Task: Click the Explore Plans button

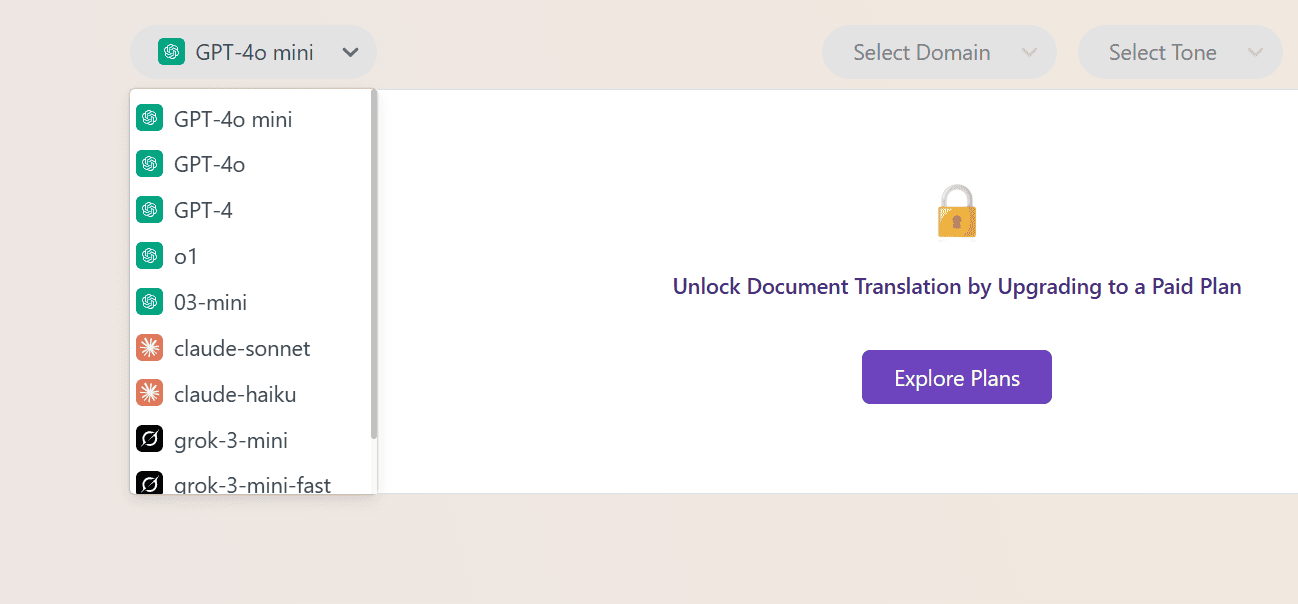Action: [956, 378]
